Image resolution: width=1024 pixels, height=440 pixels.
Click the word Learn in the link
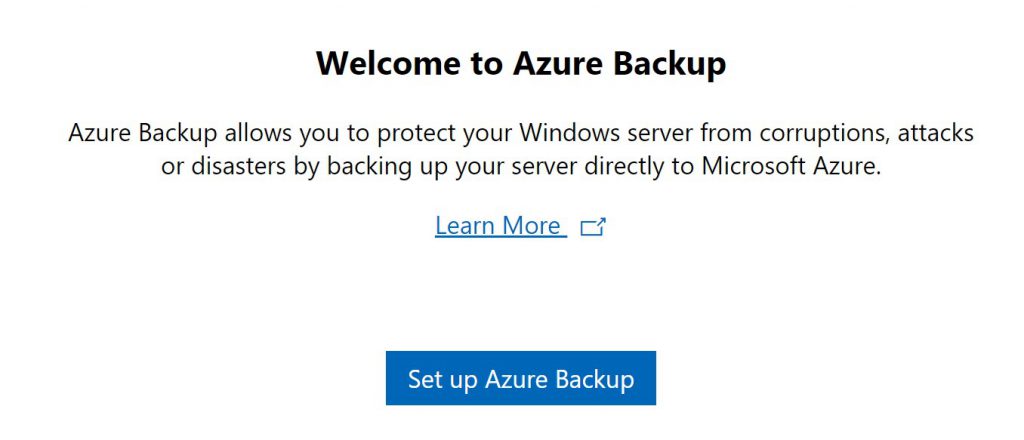466,226
